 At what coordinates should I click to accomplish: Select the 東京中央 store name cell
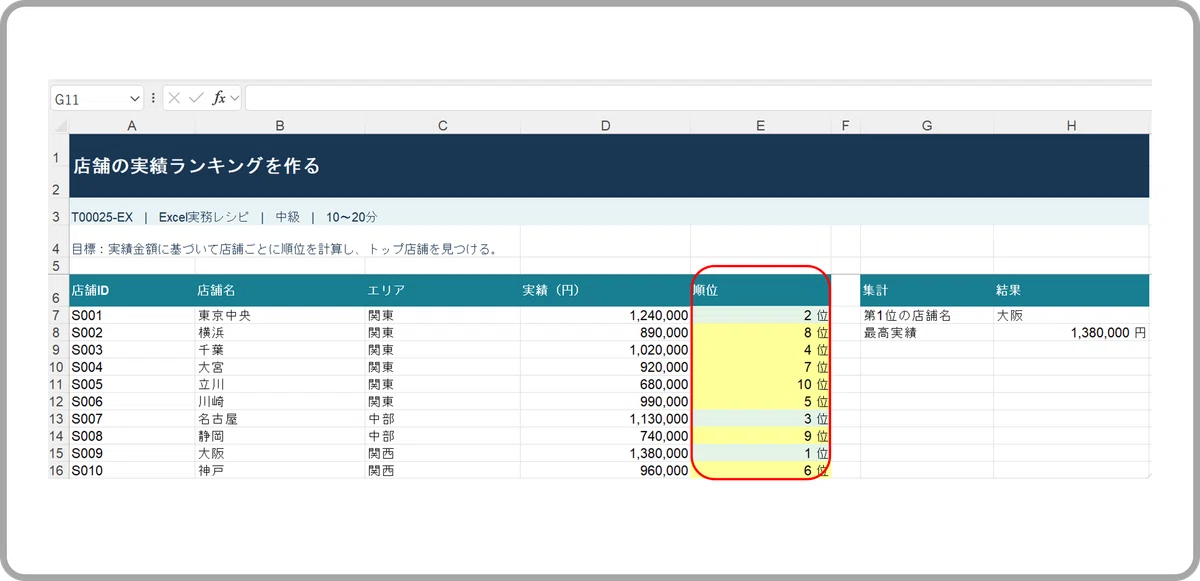click(280, 315)
